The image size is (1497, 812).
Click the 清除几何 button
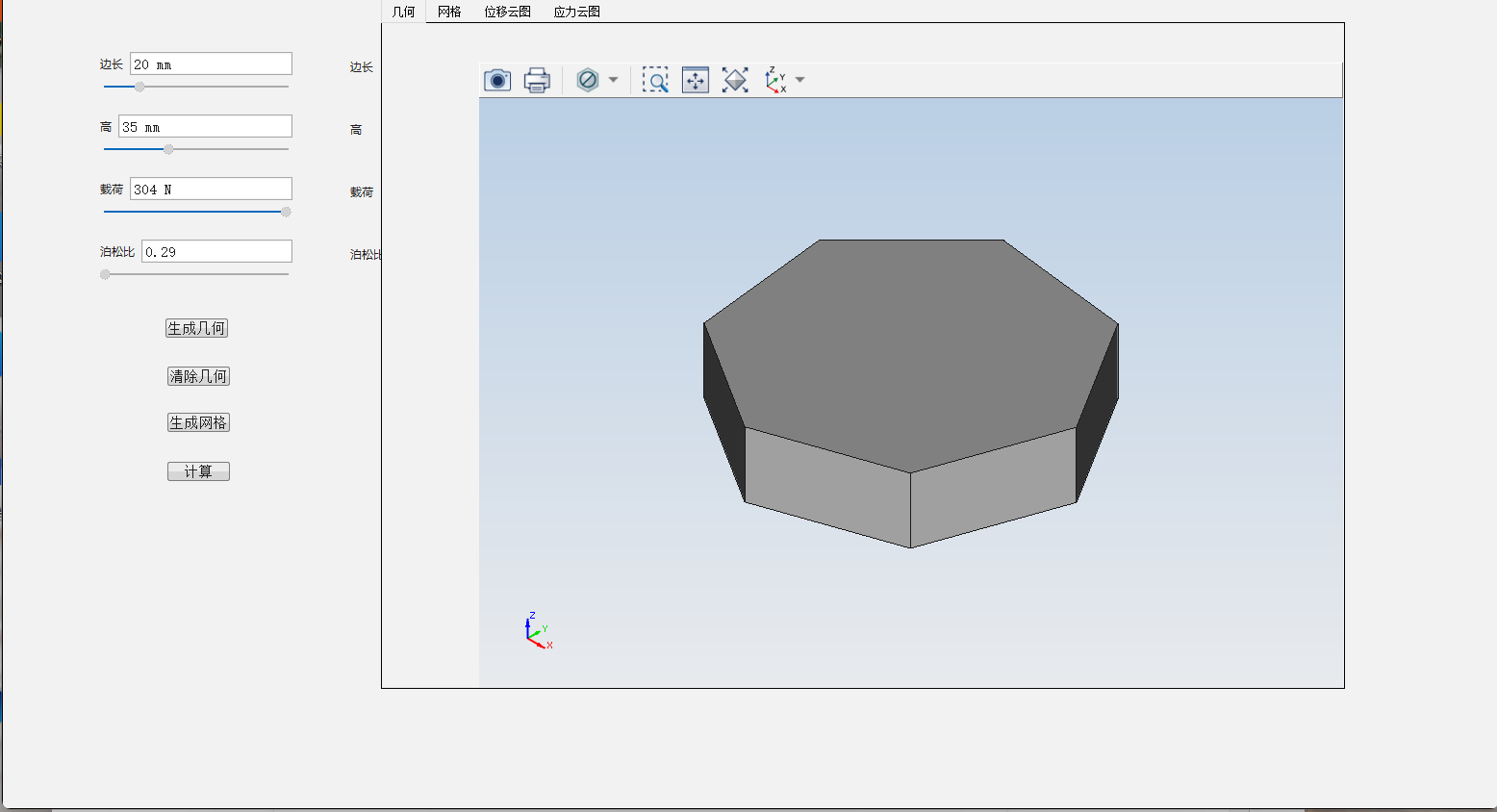pyautogui.click(x=198, y=376)
